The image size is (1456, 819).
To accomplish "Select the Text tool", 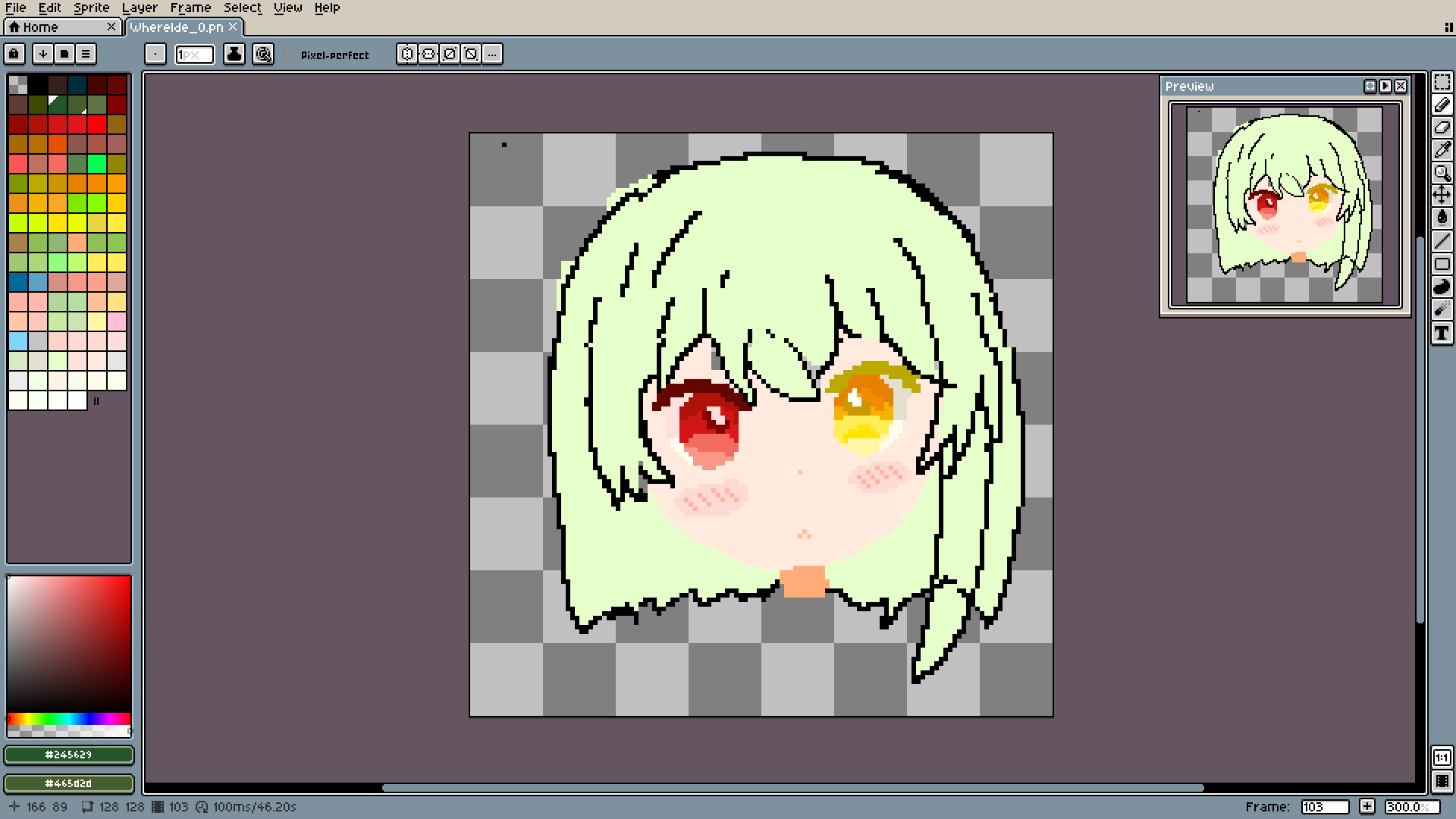I will tap(1442, 333).
